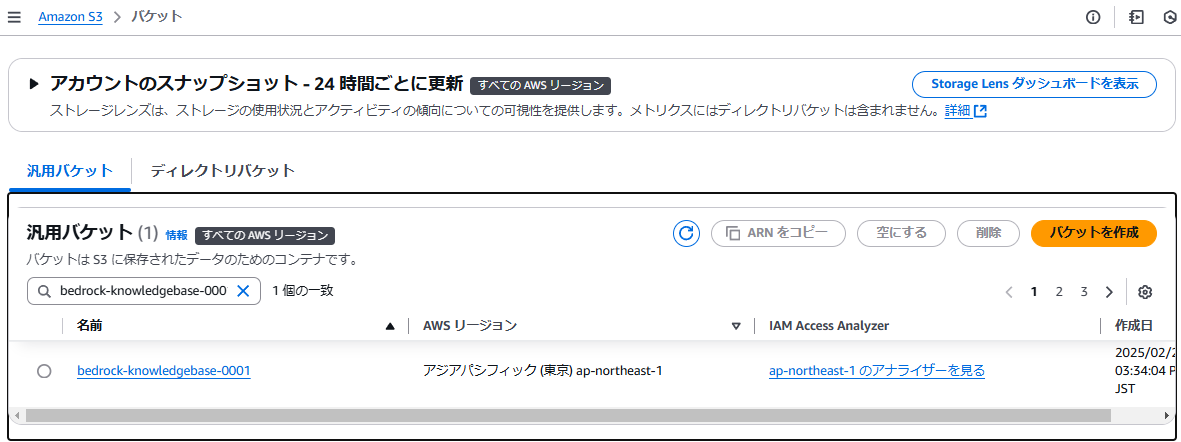Sort buckets by name column arrow
The width and height of the screenshot is (1181, 442).
pyautogui.click(x=389, y=326)
